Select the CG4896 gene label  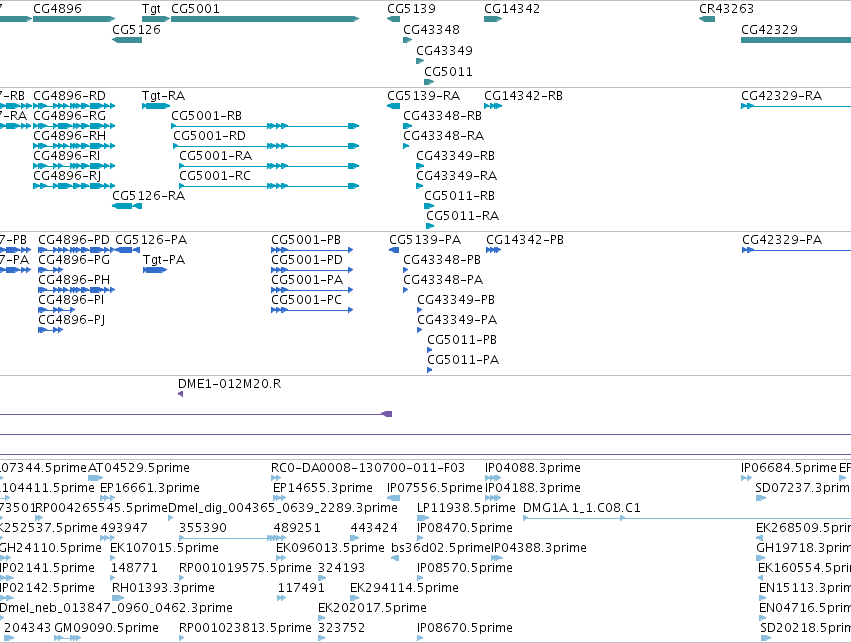[58, 9]
